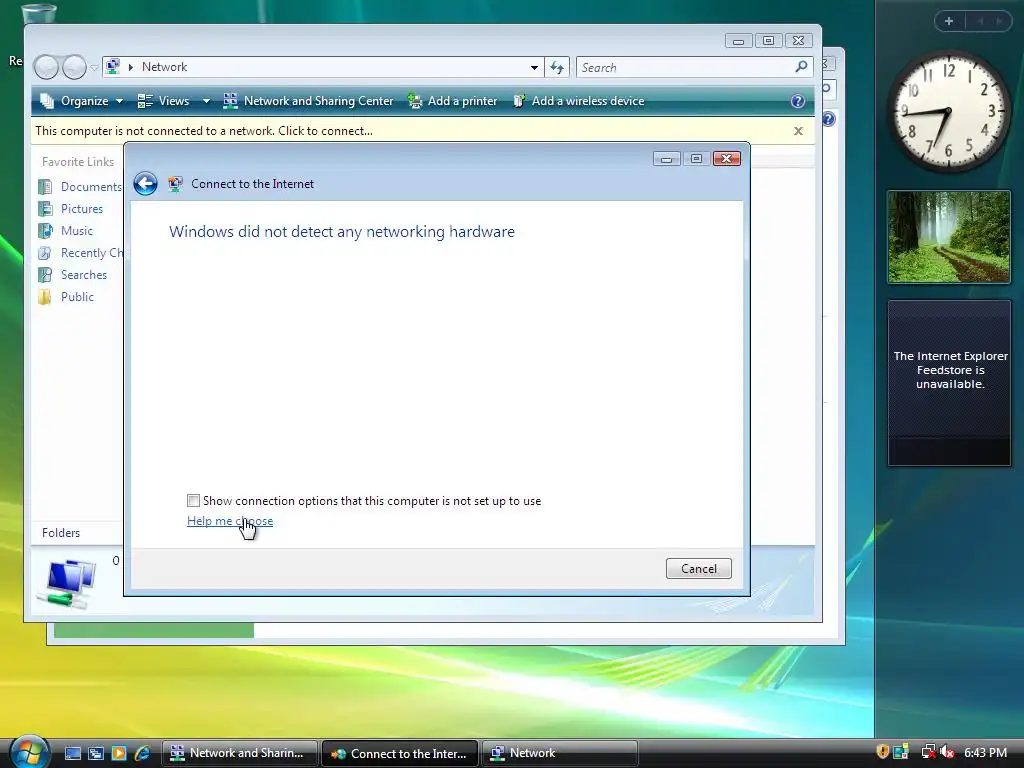
Task: Open the Help me choose link
Action: [x=230, y=521]
